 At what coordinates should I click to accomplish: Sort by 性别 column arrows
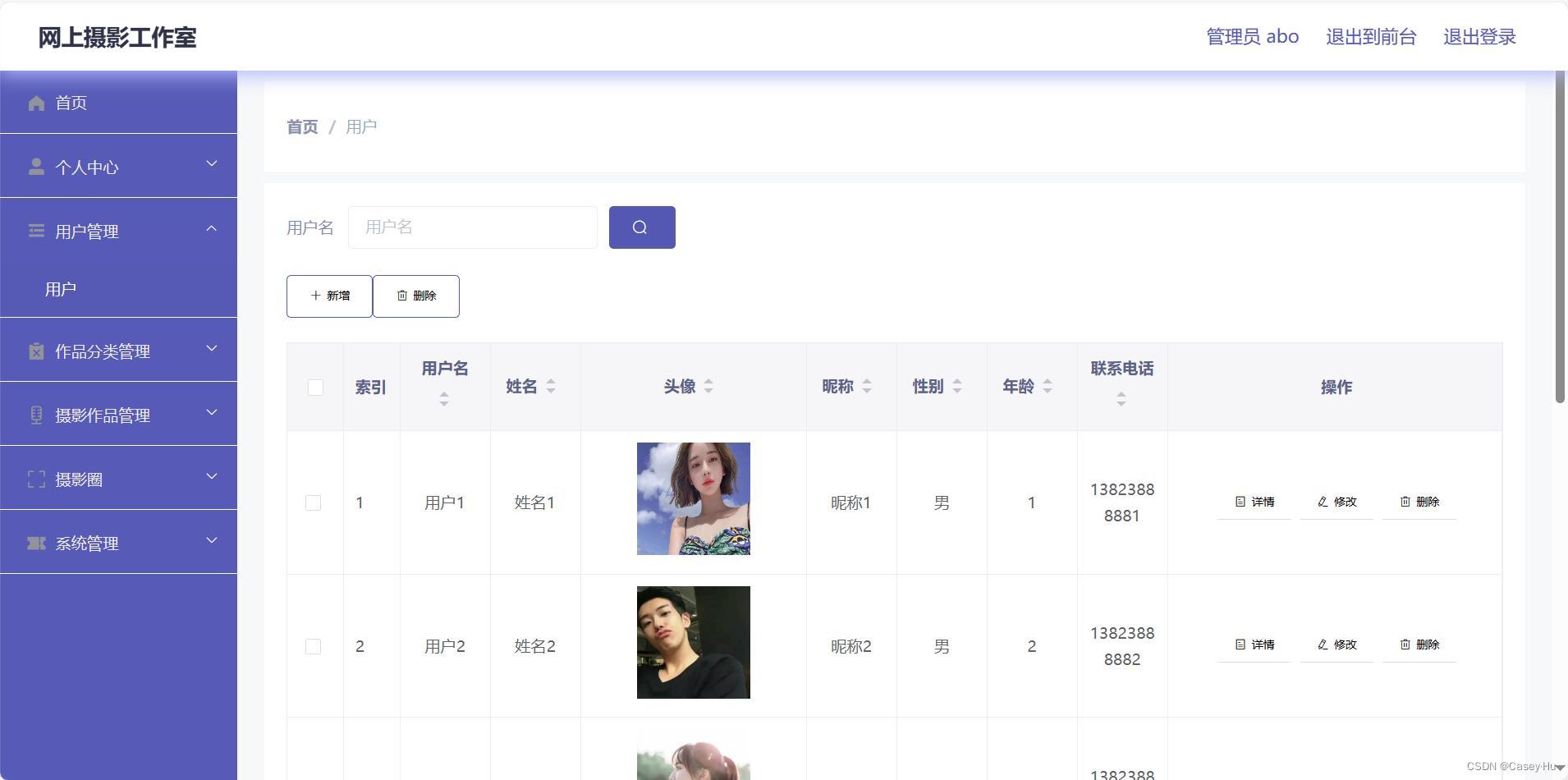coord(957,386)
